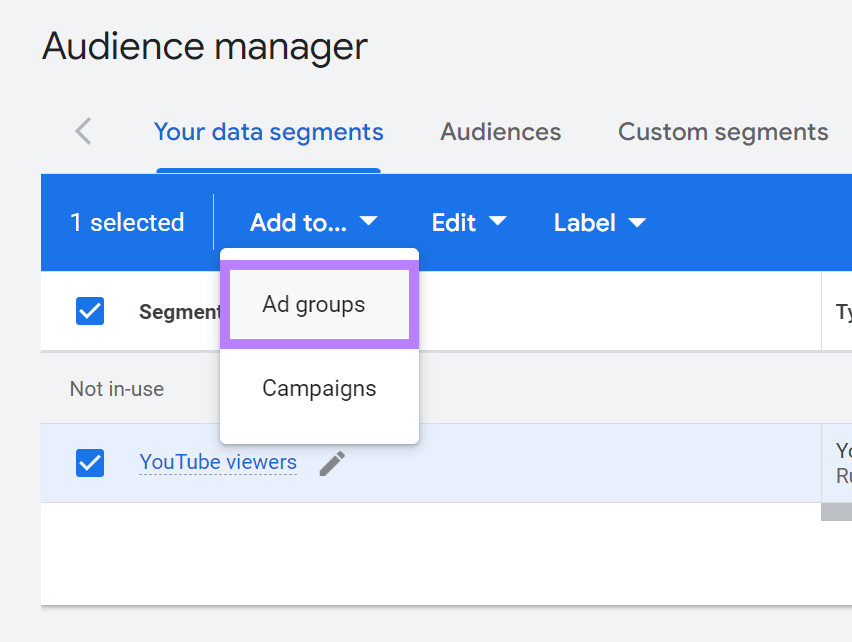Uncheck the select-all checkbox in the header
Image resolution: width=852 pixels, height=642 pixels.
pos(90,311)
